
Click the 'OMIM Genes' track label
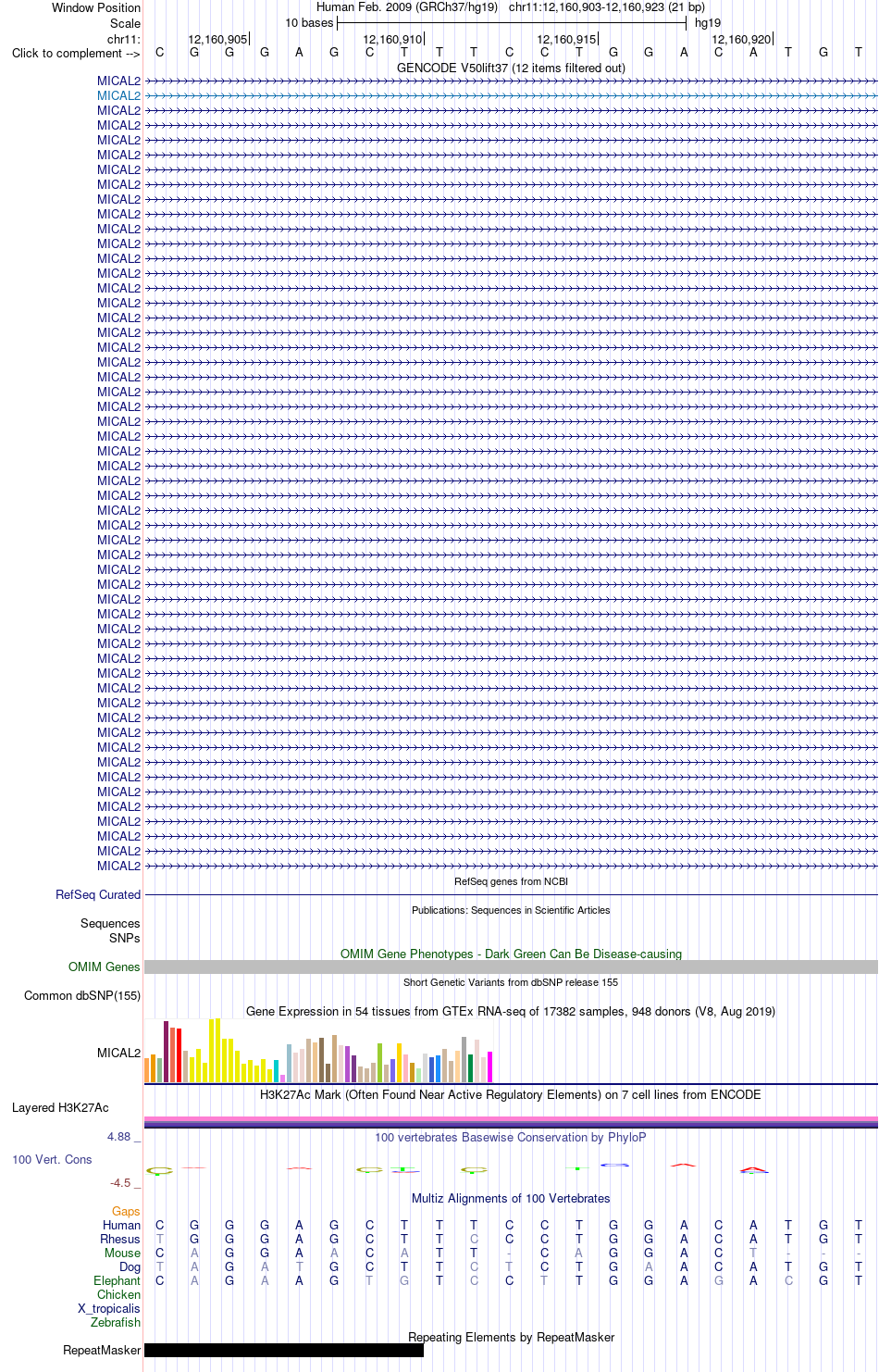[x=105, y=967]
